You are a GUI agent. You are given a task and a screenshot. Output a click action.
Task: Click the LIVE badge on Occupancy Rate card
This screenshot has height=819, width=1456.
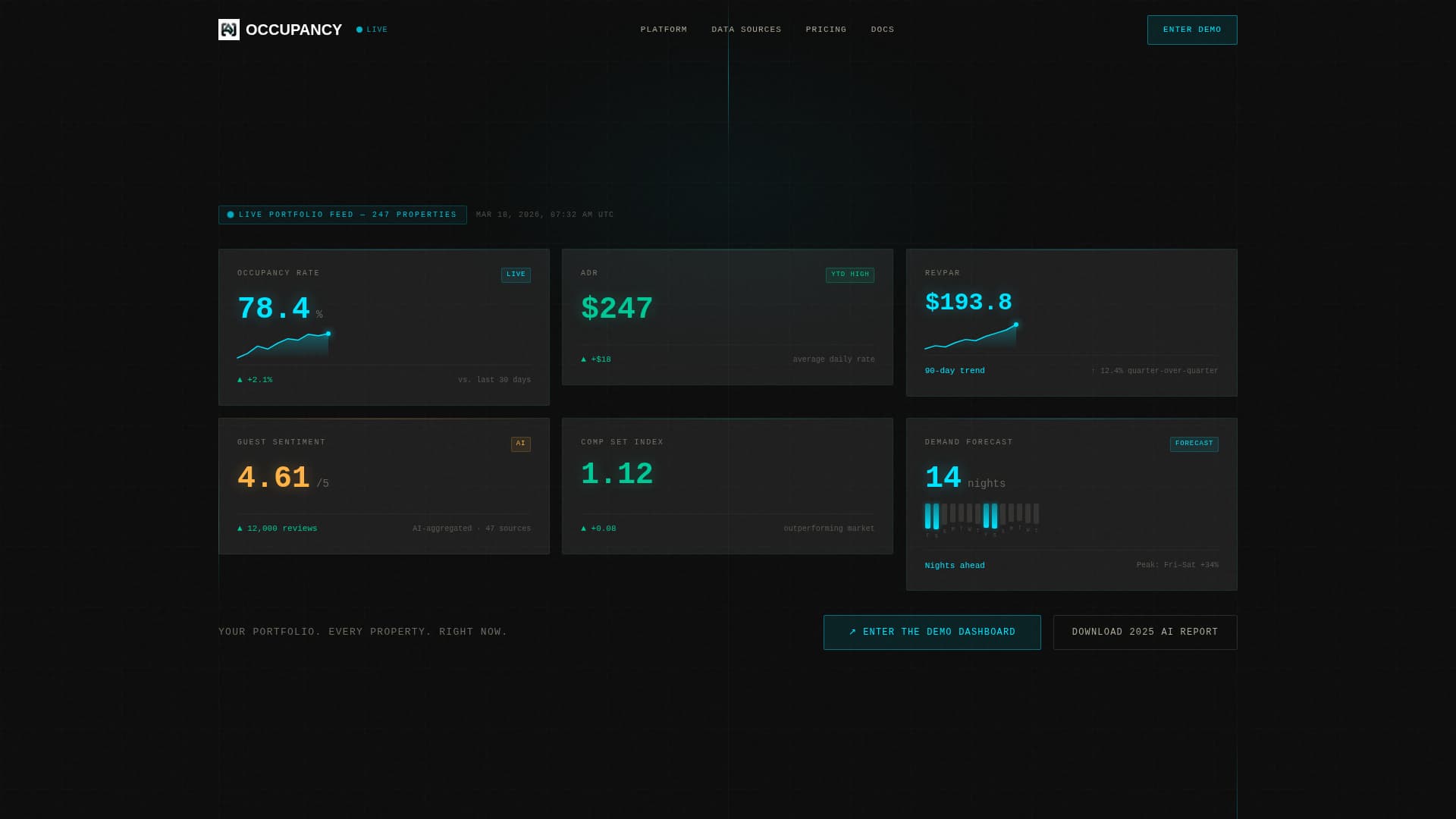[x=516, y=275]
